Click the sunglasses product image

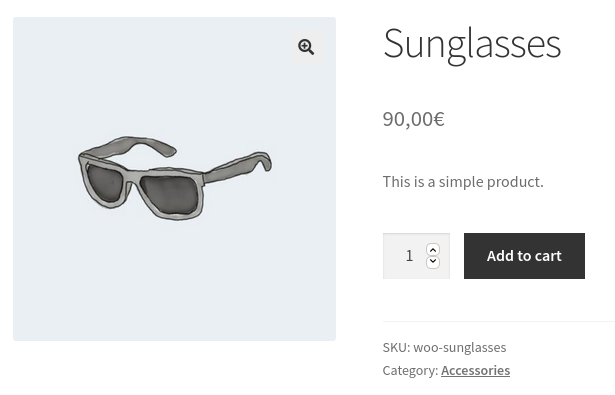pos(175,179)
